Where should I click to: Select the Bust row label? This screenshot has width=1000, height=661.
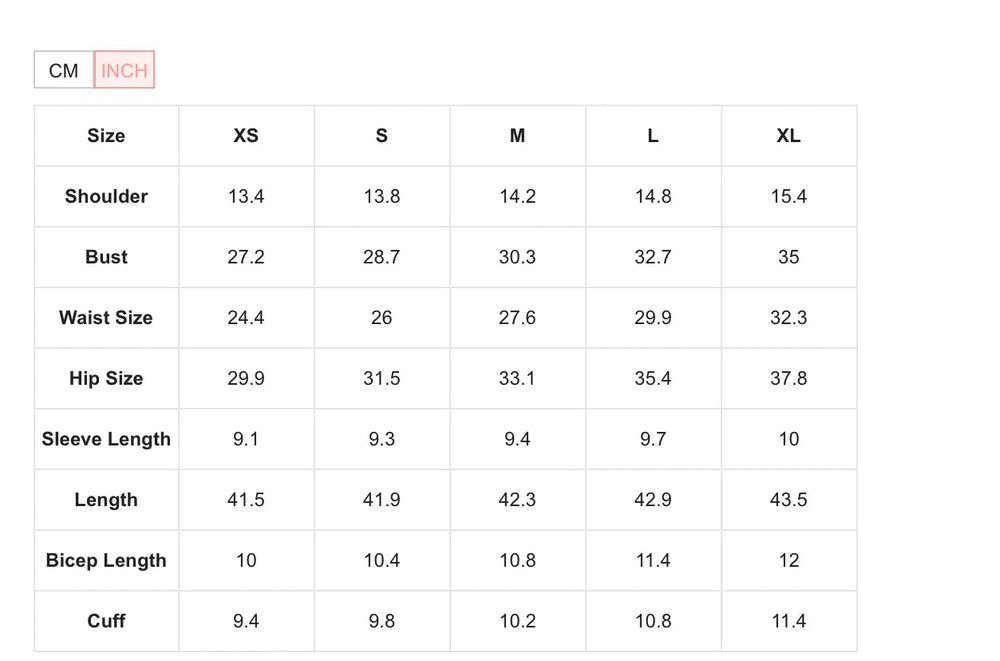point(106,257)
